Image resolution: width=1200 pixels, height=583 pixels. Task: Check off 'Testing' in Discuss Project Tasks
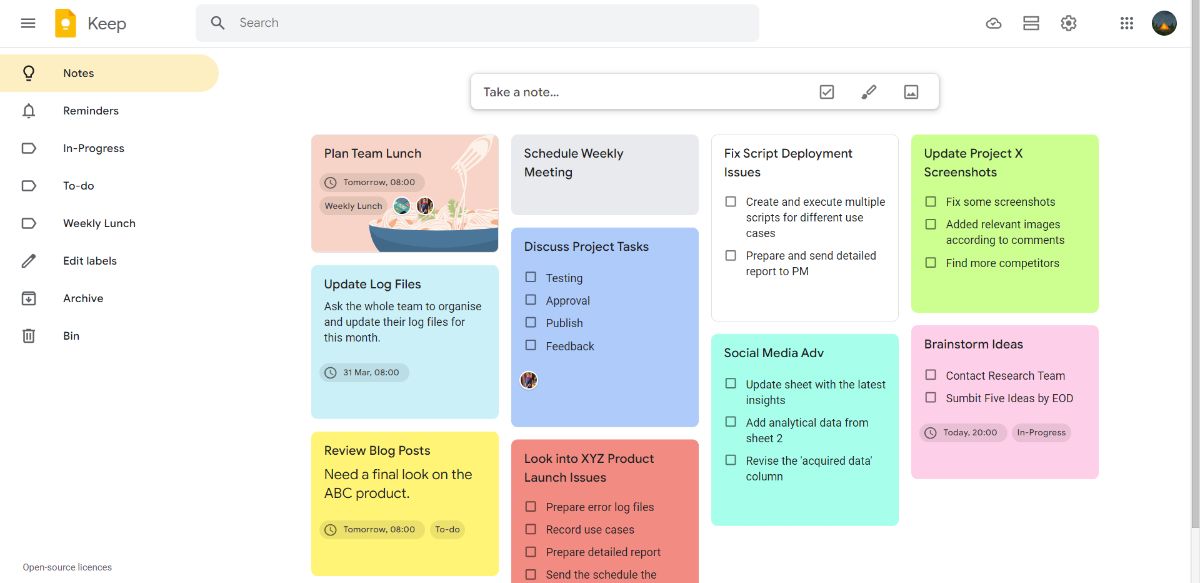(531, 278)
